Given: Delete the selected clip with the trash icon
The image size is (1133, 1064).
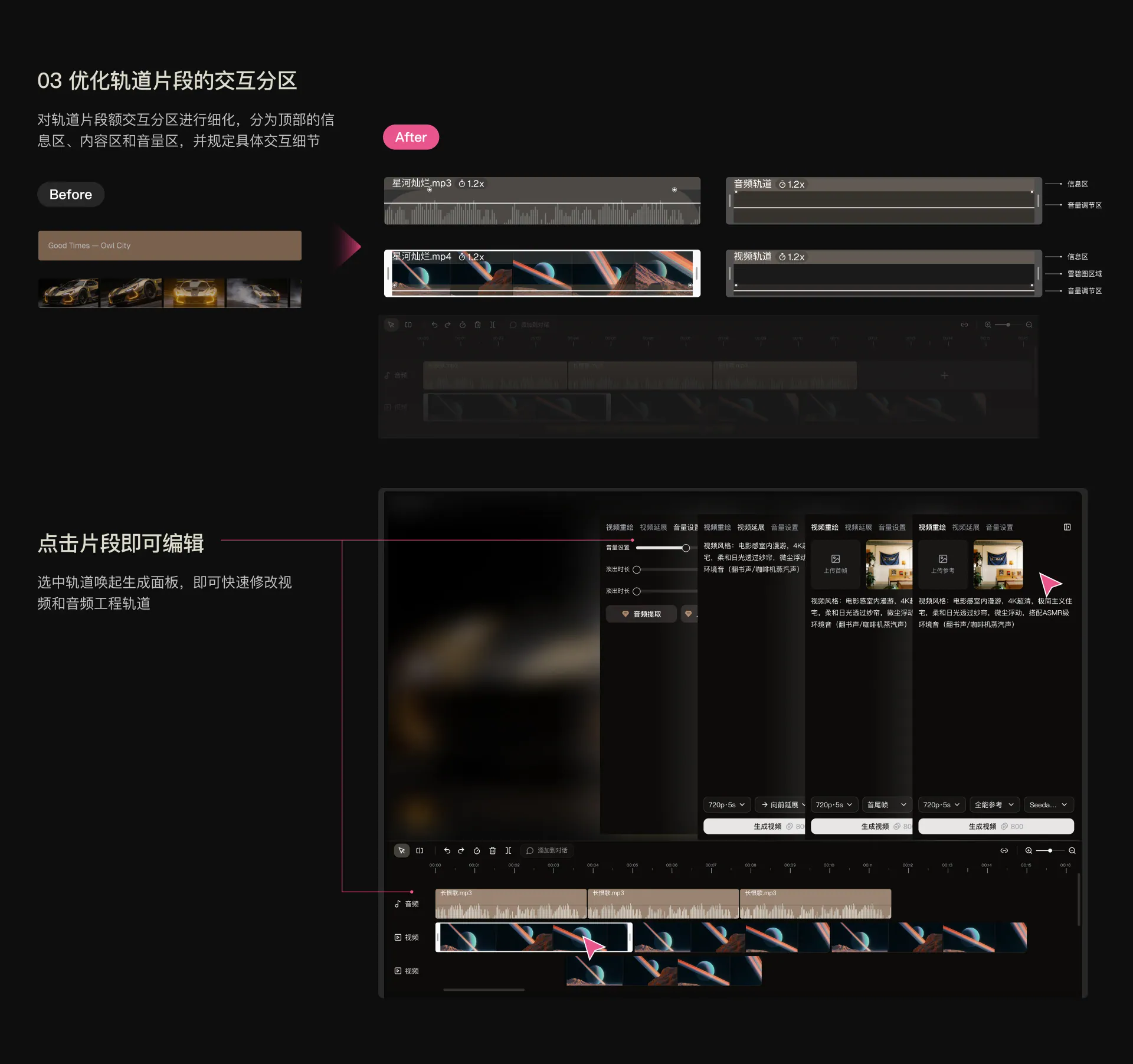Looking at the screenshot, I should click(493, 850).
